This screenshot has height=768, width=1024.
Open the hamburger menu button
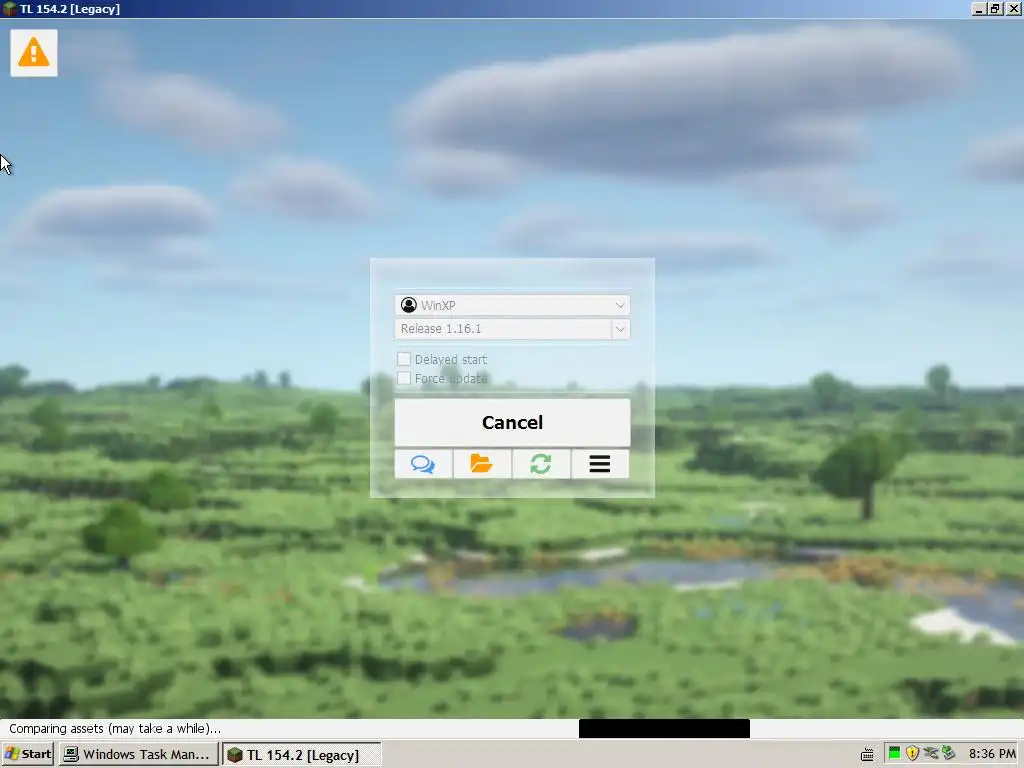coord(600,464)
